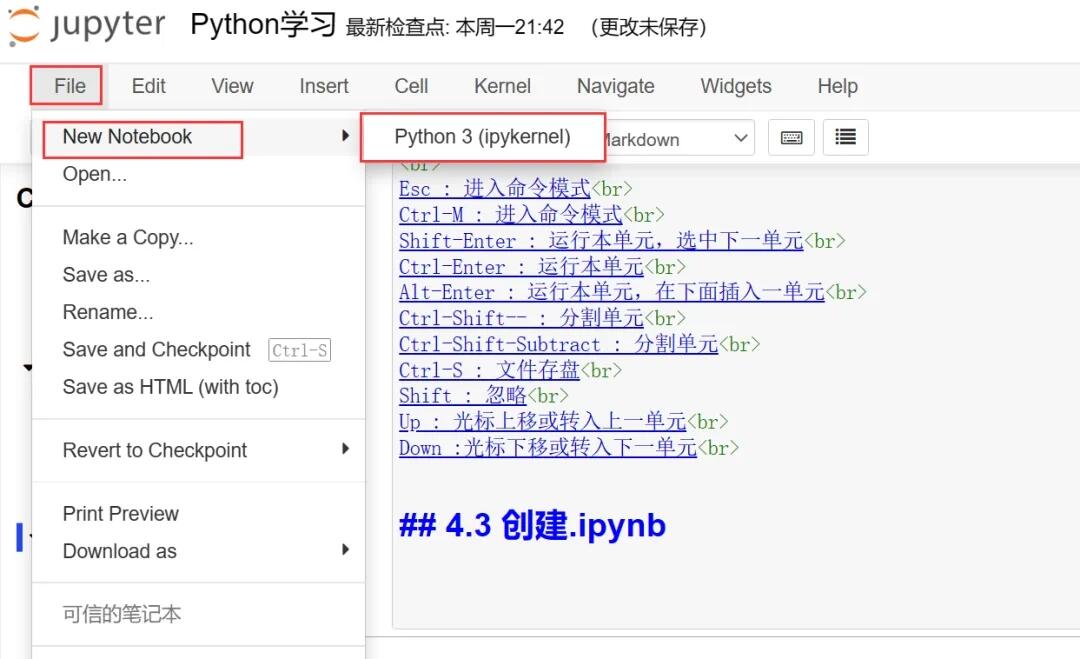
Task: Click the Ctrl-Enter shortcut link
Action: pyautogui.click(x=521, y=266)
